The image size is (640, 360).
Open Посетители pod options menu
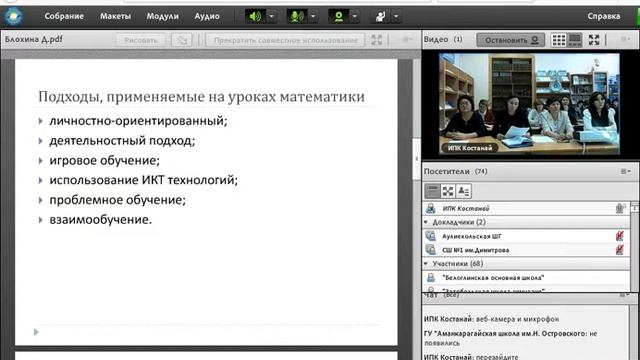click(625, 171)
